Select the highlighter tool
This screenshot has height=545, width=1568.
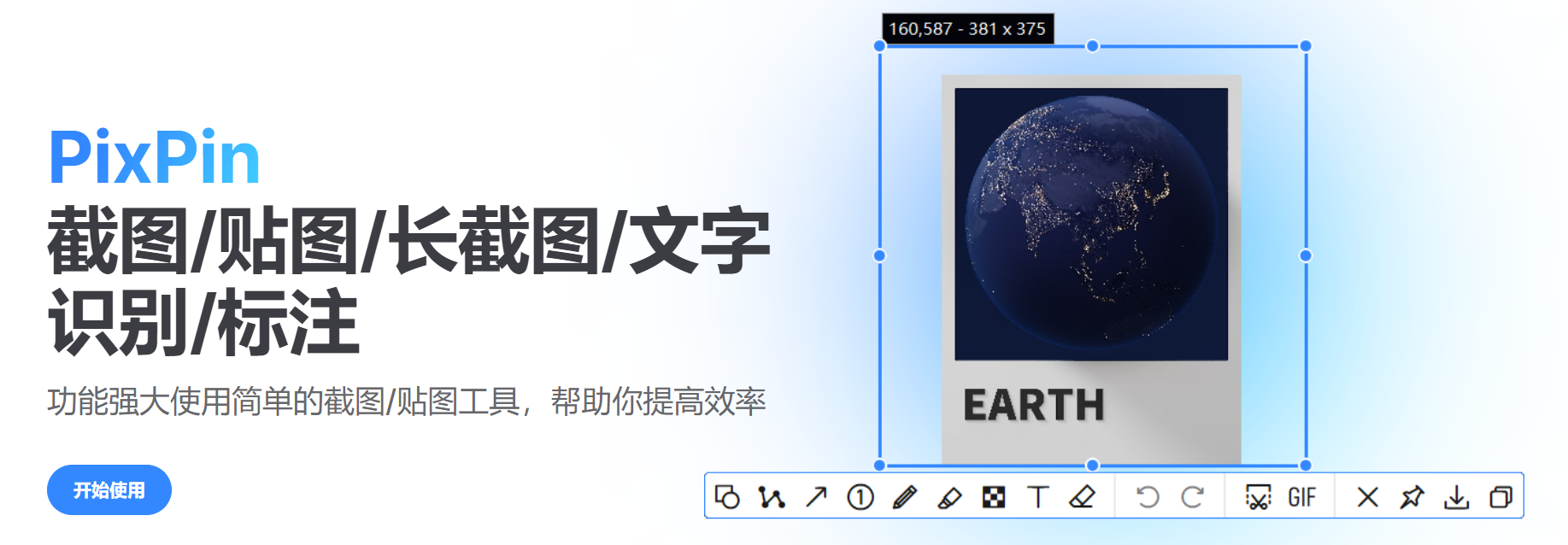coord(949,496)
